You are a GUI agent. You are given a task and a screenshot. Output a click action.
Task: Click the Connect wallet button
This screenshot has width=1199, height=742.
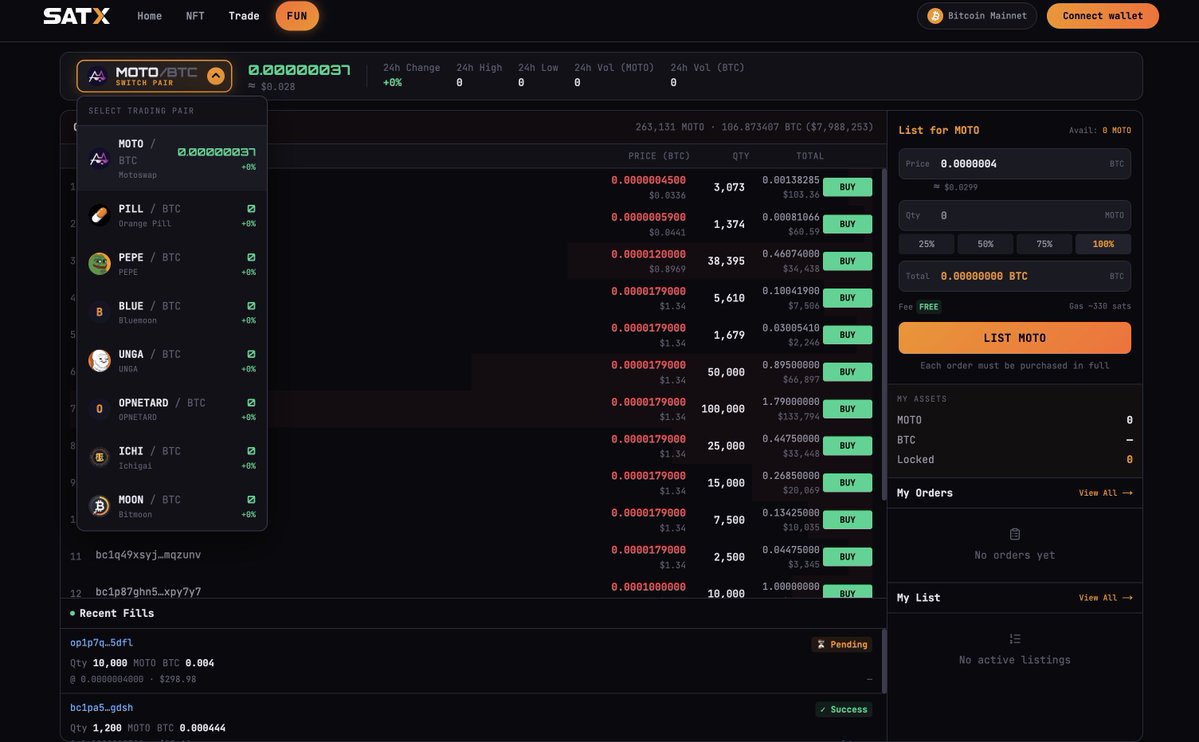(1103, 16)
